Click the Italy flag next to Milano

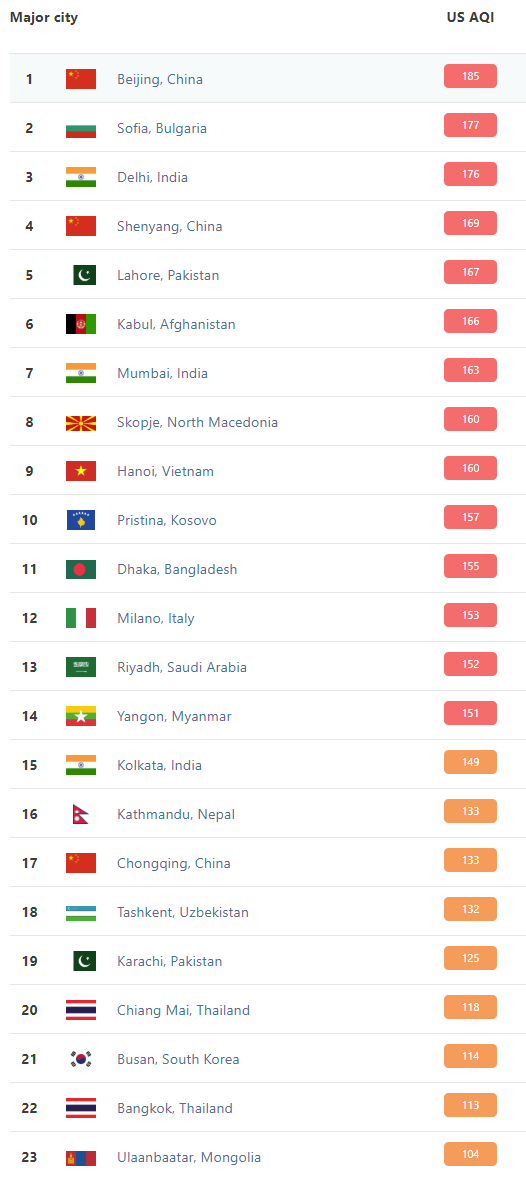(x=80, y=619)
